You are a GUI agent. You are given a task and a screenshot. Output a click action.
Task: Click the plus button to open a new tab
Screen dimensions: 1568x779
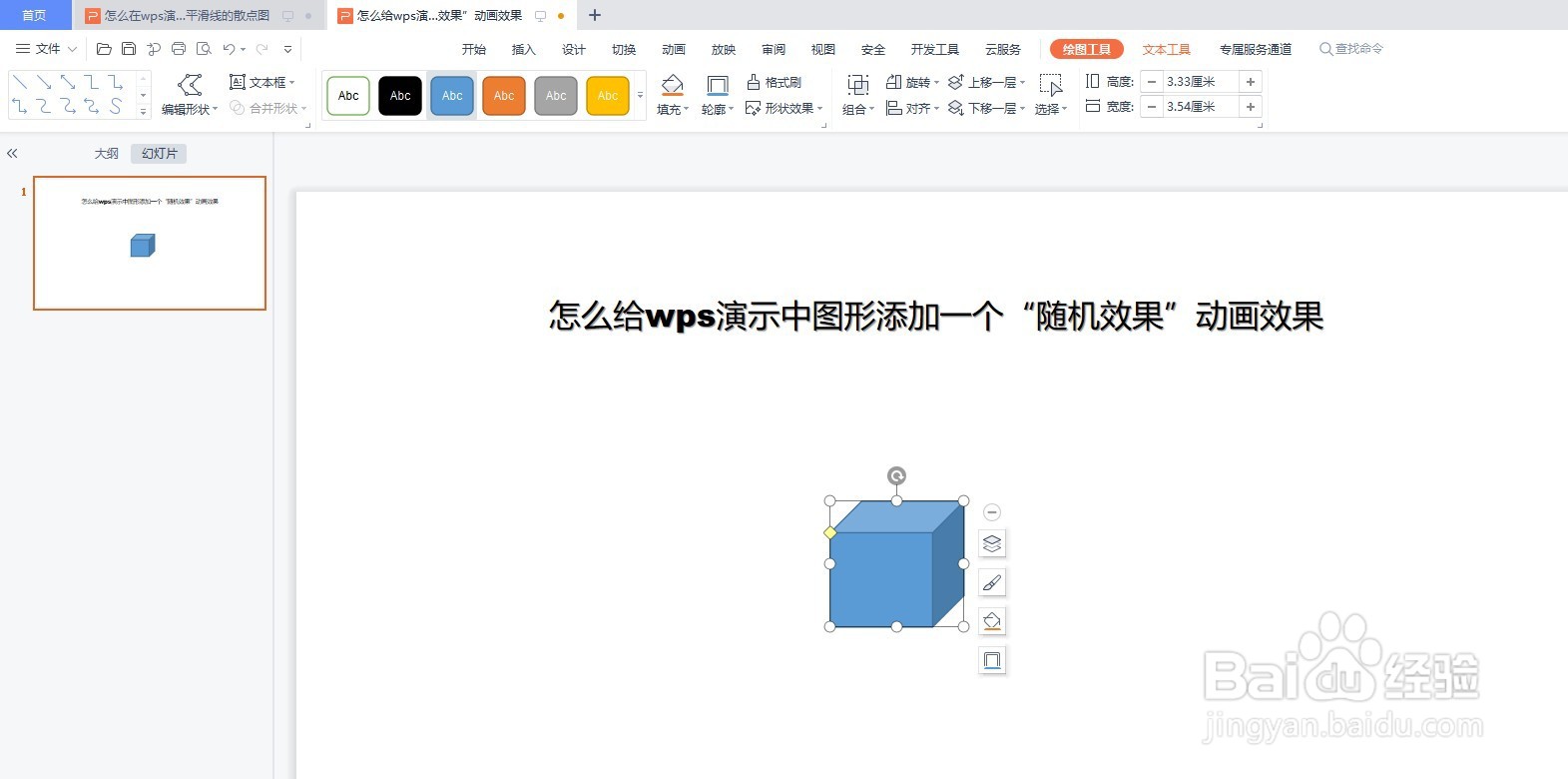coord(595,15)
